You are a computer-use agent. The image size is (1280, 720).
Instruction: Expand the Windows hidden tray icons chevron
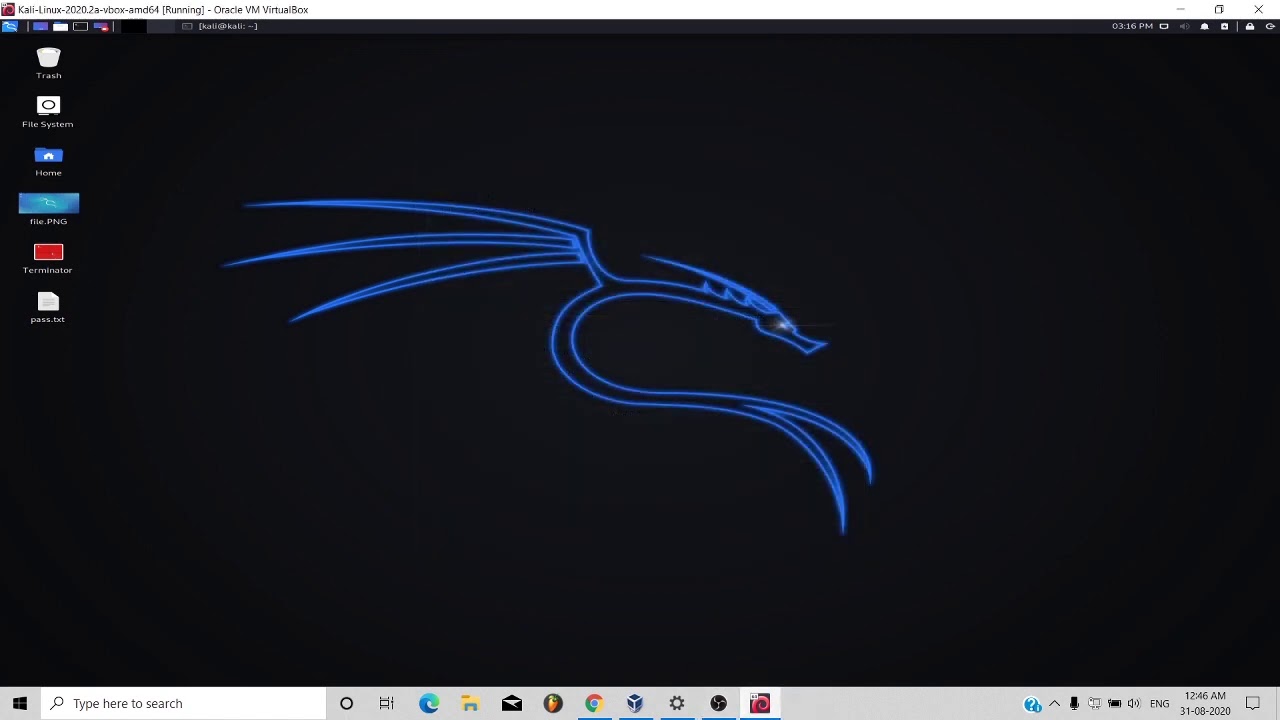tap(1054, 704)
